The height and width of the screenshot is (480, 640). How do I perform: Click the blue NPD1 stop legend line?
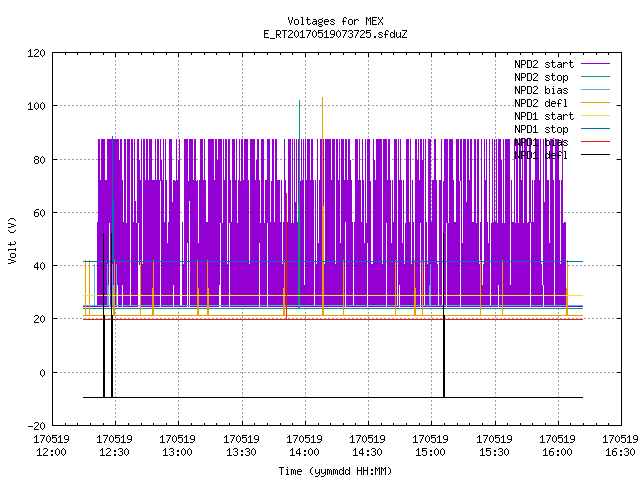[x=596, y=129]
